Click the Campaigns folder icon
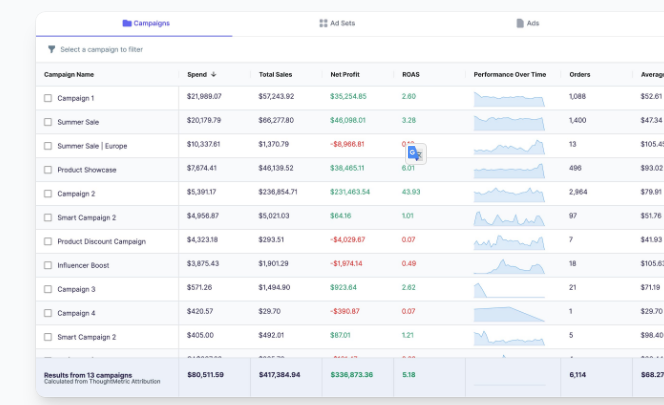The width and height of the screenshot is (664, 405). click(x=127, y=23)
